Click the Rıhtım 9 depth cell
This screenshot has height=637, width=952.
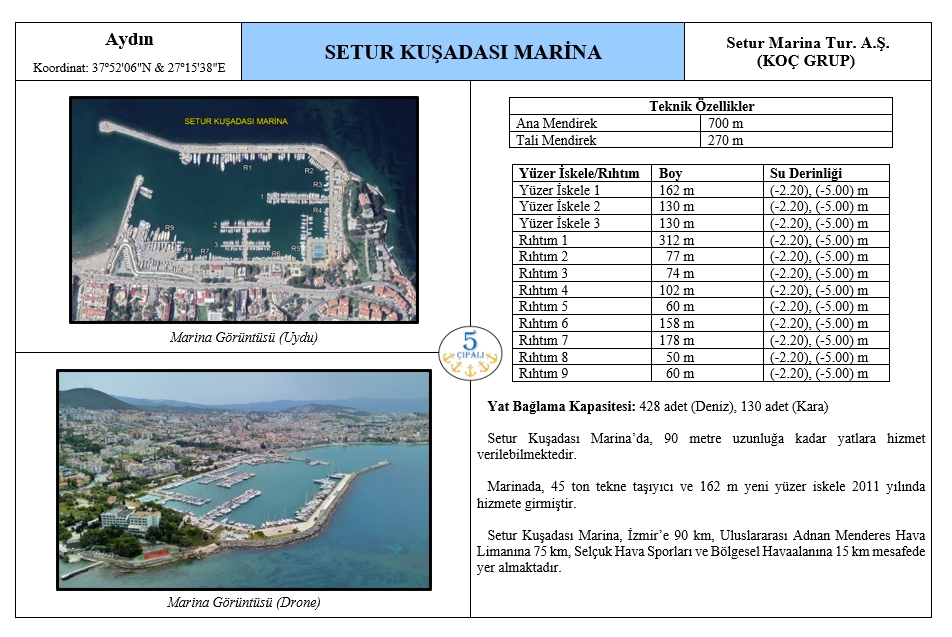tap(826, 373)
